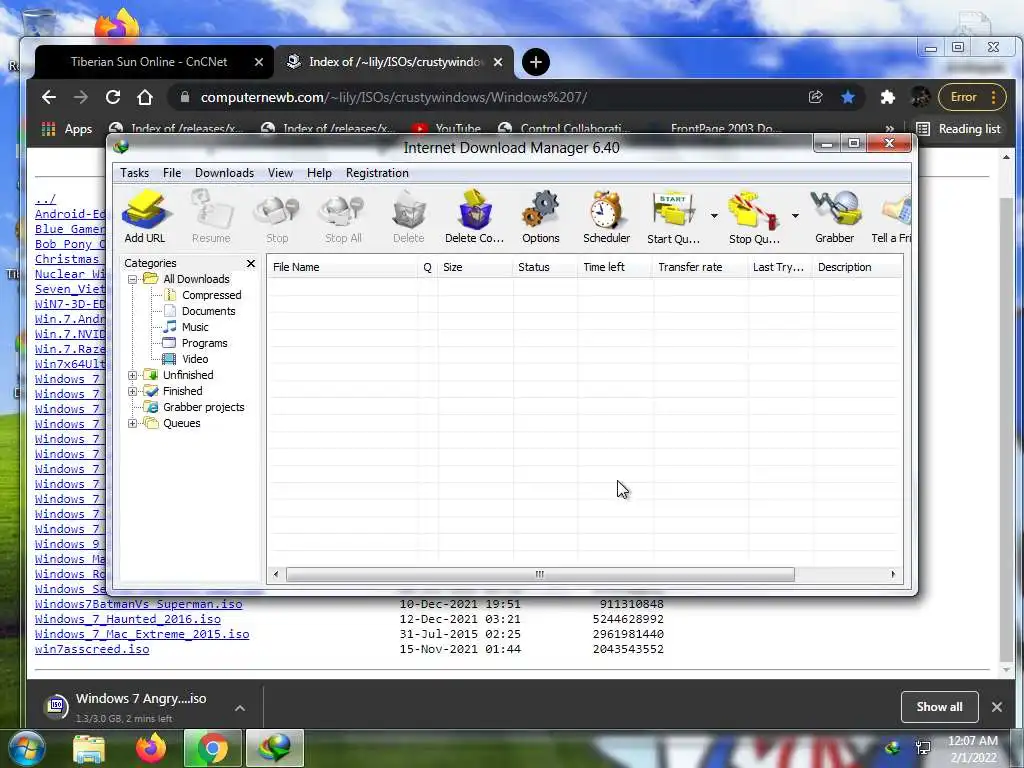The width and height of the screenshot is (1024, 768).
Task: Click the Stop Queue icon
Action: tap(754, 217)
